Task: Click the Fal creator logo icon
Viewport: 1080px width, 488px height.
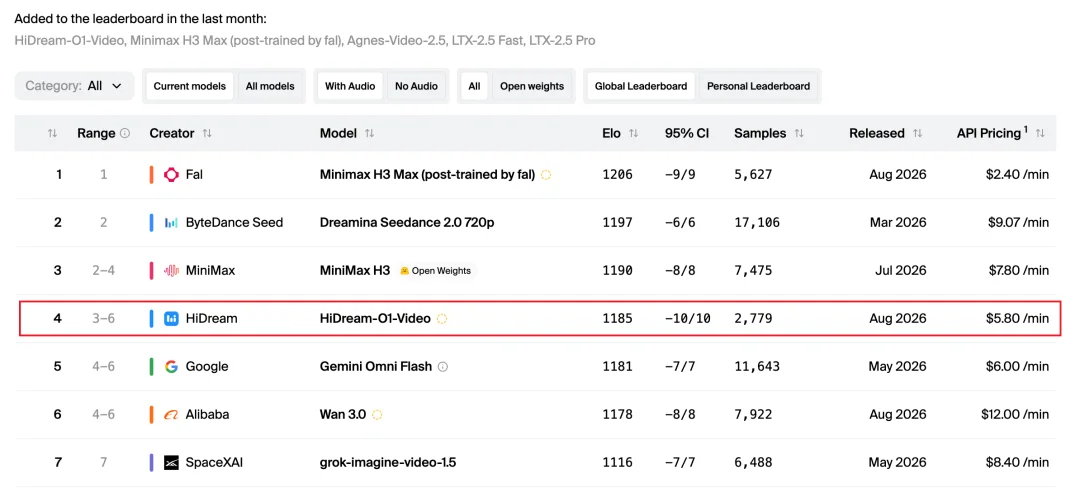Action: (172, 175)
